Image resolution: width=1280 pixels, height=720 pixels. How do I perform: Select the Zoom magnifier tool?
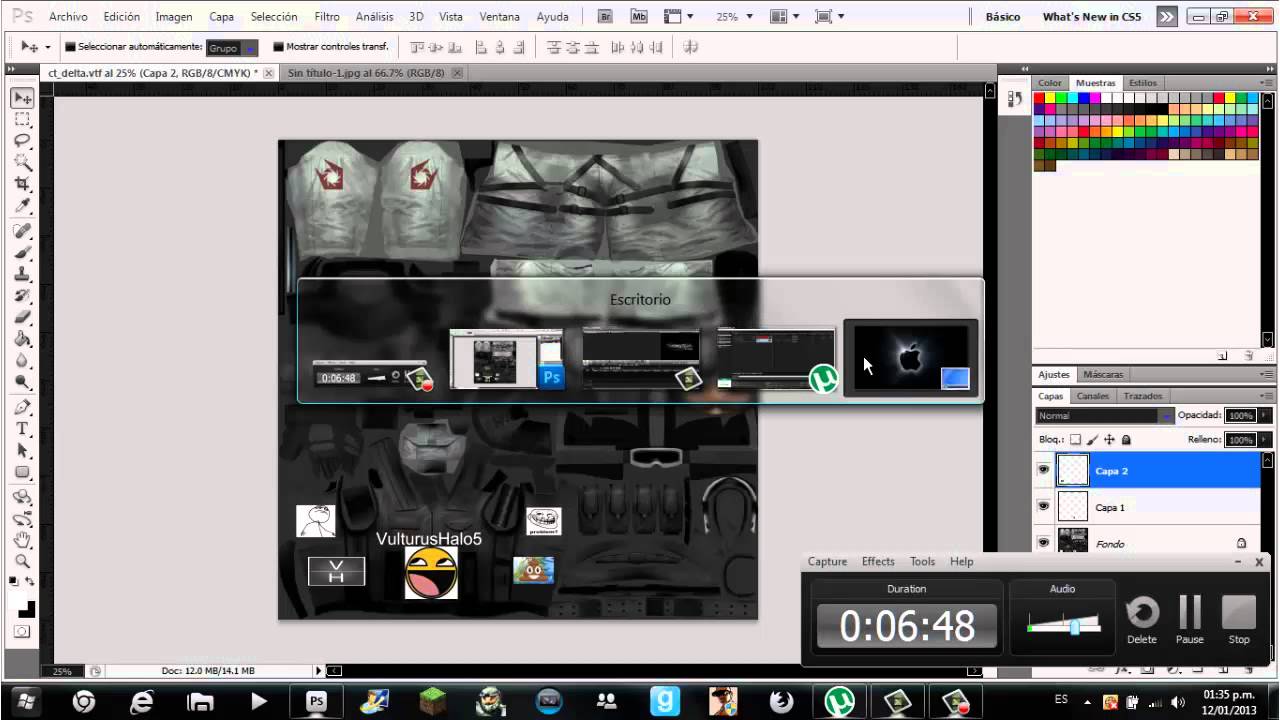(x=22, y=562)
